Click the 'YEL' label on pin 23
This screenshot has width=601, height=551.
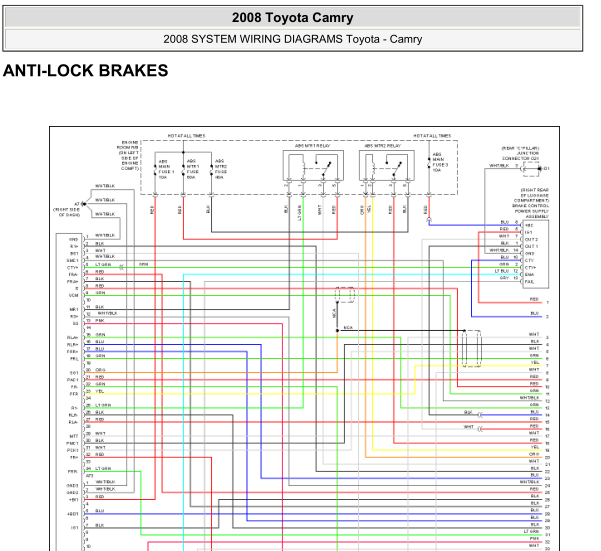(100, 391)
